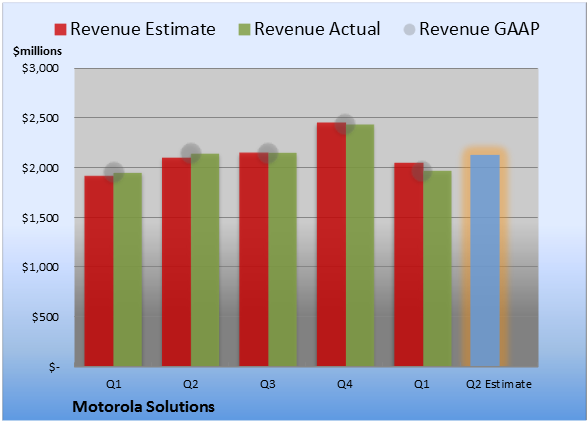Viewport: 588px width, 422px height.
Task: Click the green Revenue Actual legend swatch
Action: pos(244,29)
